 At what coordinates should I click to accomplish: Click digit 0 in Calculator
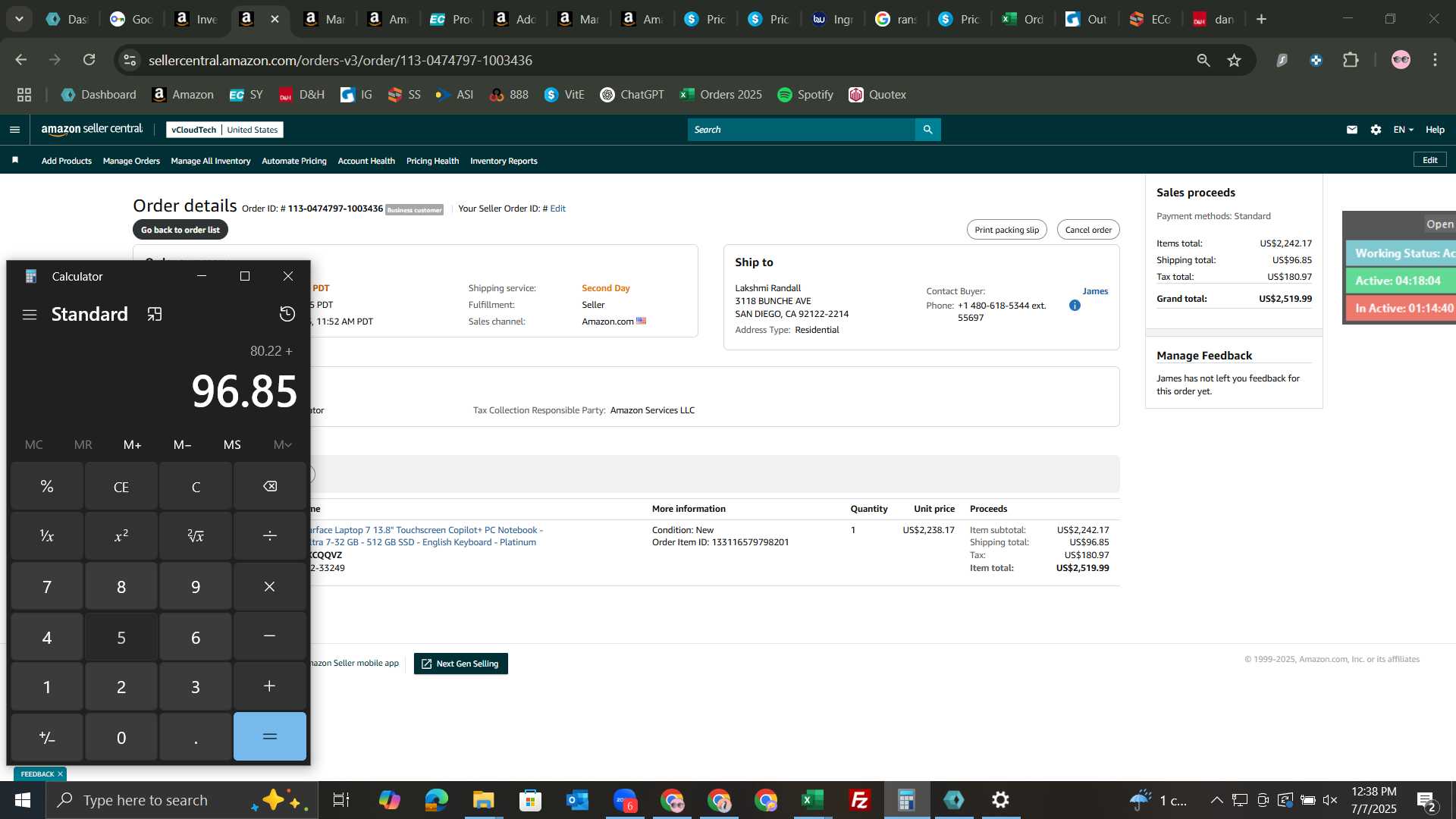click(x=121, y=736)
